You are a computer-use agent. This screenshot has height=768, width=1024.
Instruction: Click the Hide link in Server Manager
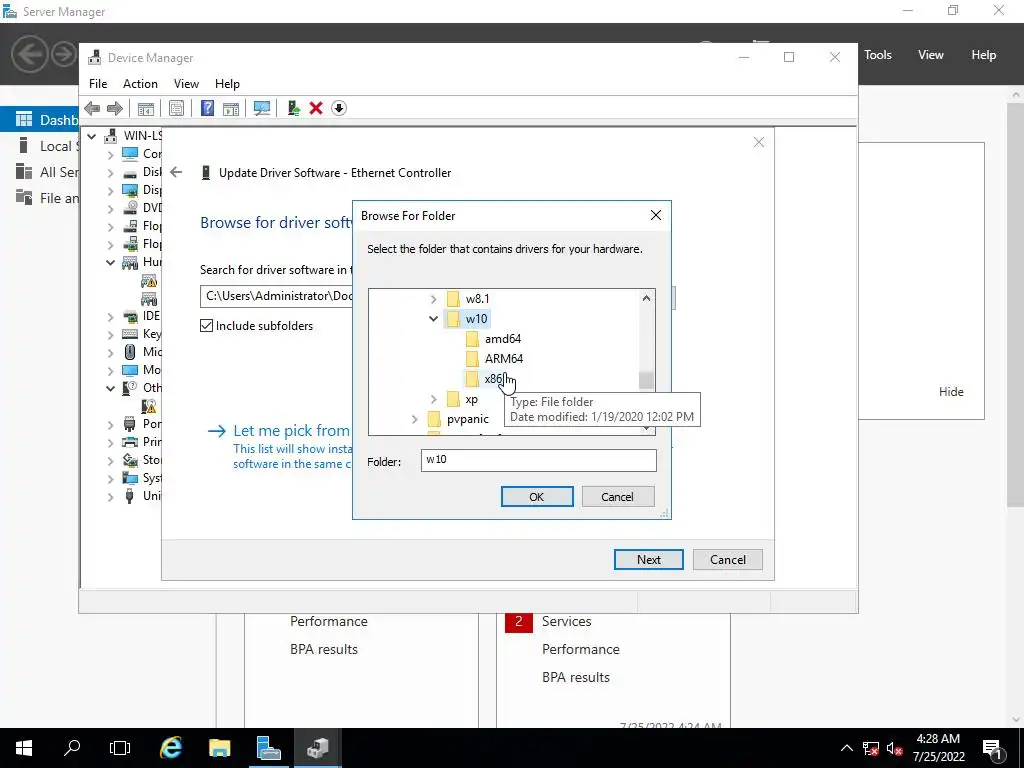(x=951, y=391)
